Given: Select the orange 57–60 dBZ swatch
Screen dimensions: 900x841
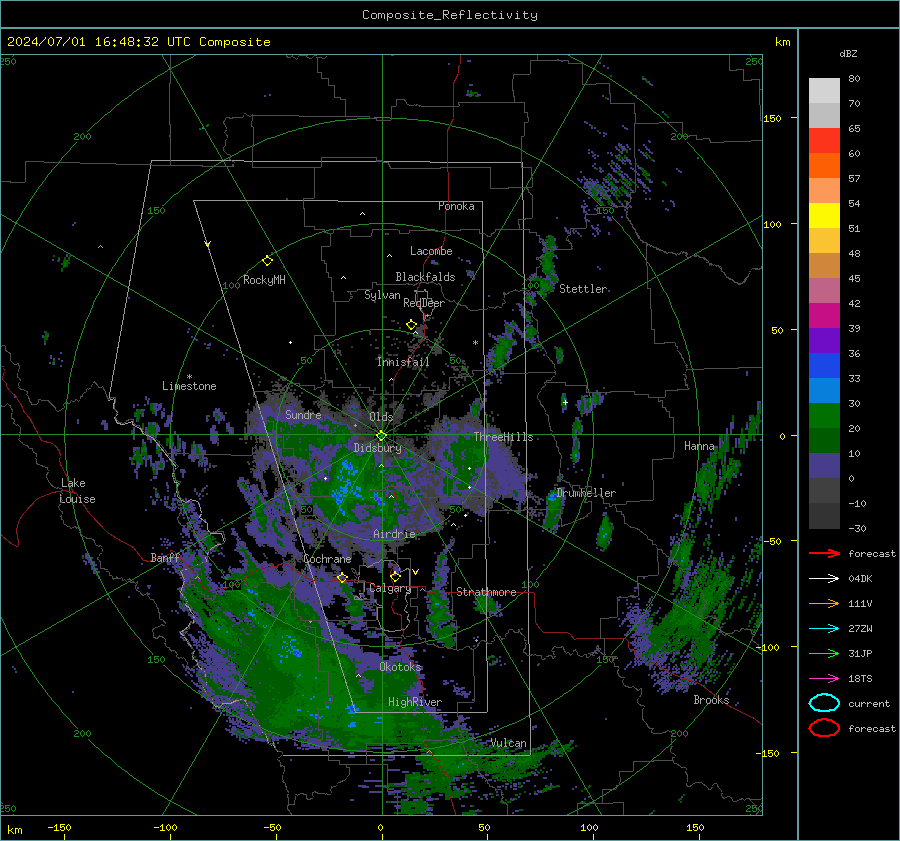Looking at the screenshot, I should (x=824, y=166).
